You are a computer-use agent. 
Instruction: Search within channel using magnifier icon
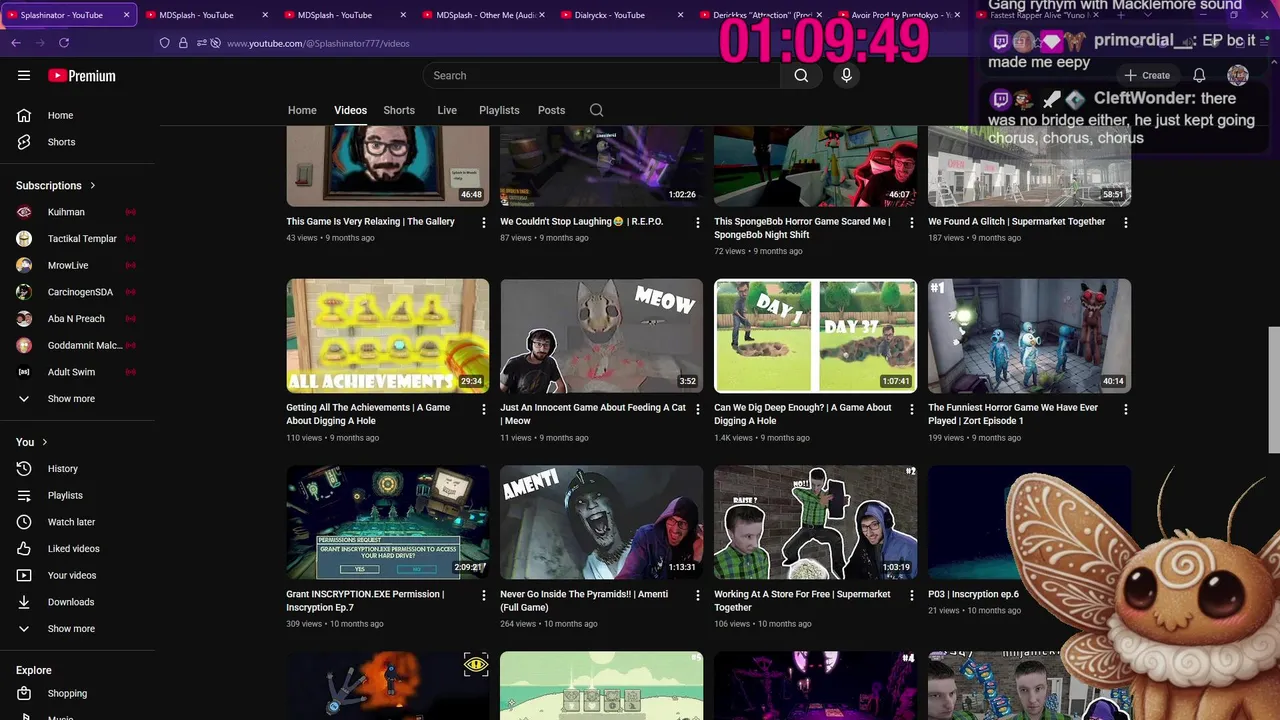coord(596,110)
